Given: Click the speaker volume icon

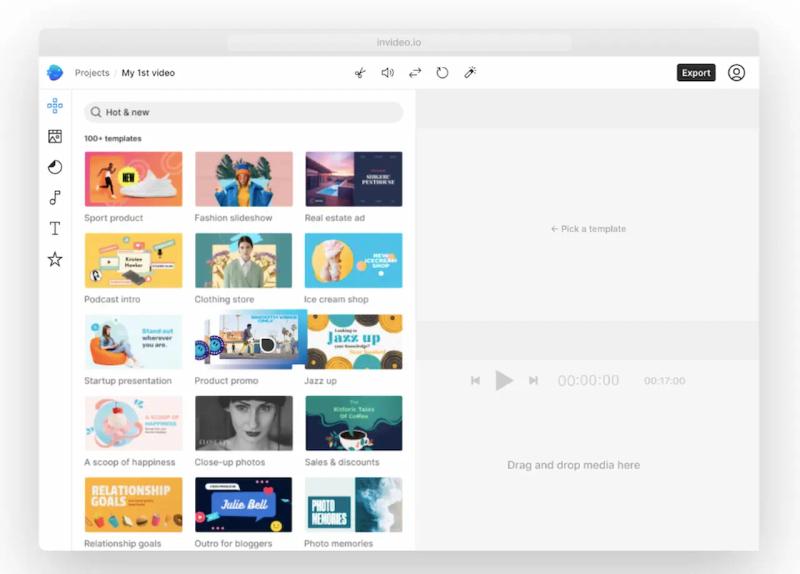Looking at the screenshot, I should tap(388, 73).
